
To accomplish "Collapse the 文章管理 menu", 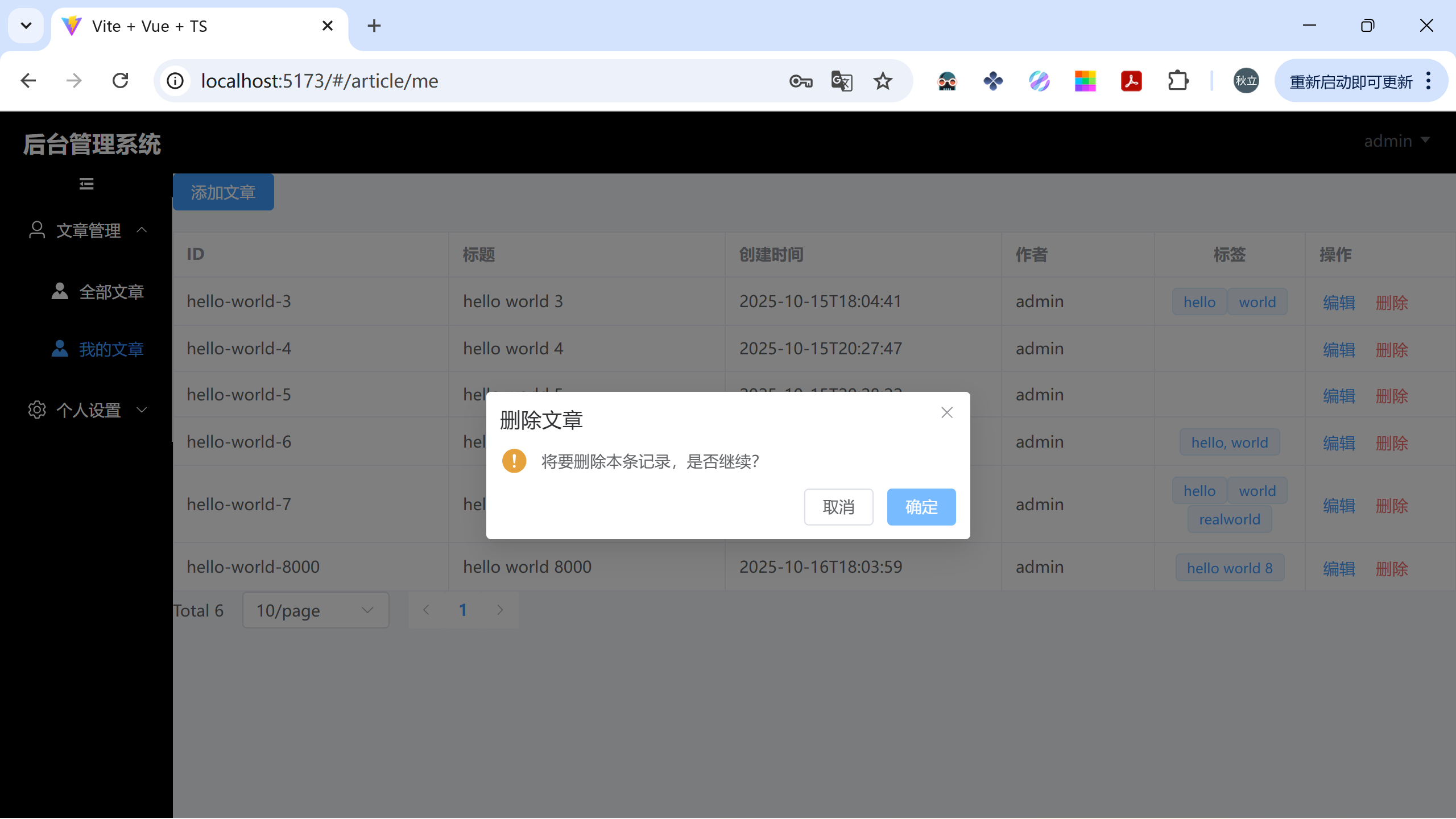I will pyautogui.click(x=88, y=230).
